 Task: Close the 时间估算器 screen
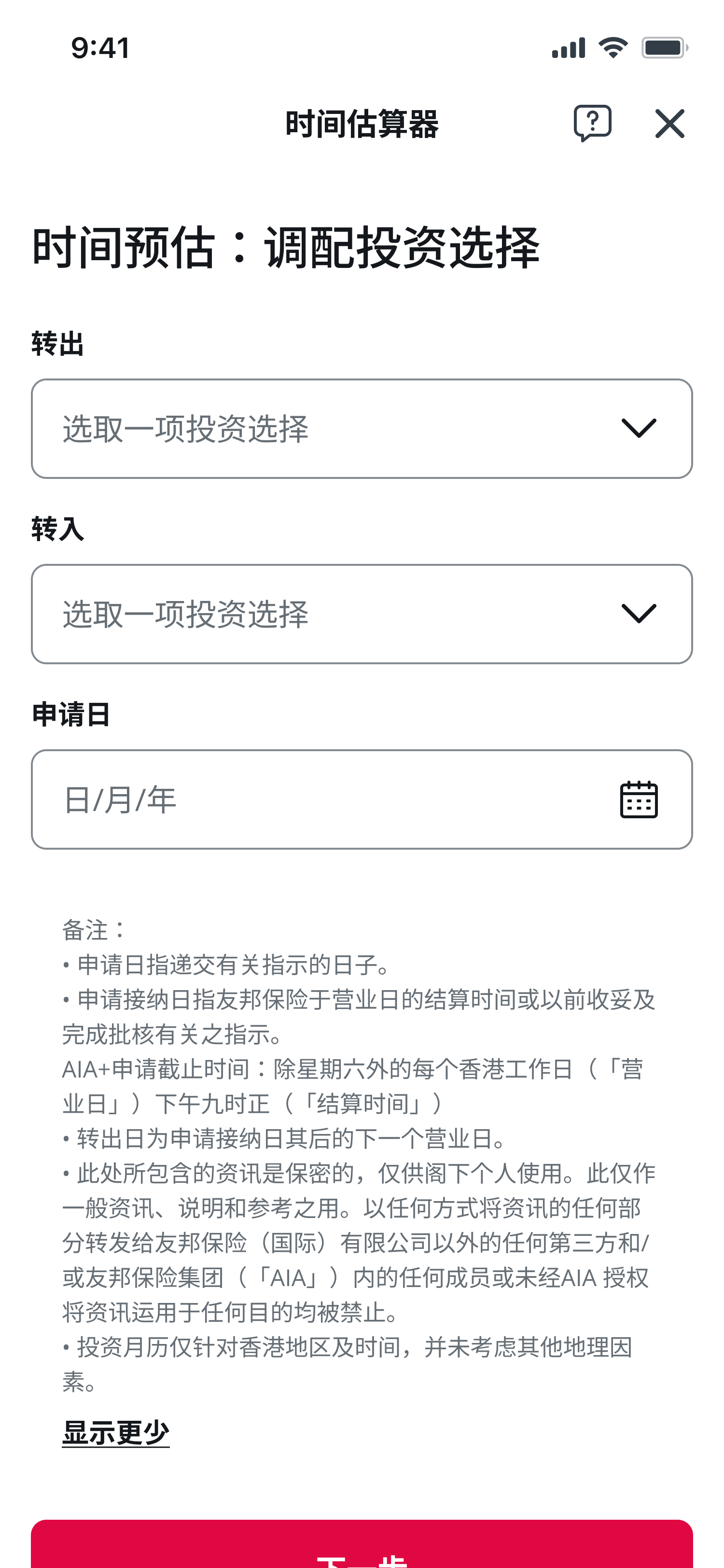click(669, 124)
